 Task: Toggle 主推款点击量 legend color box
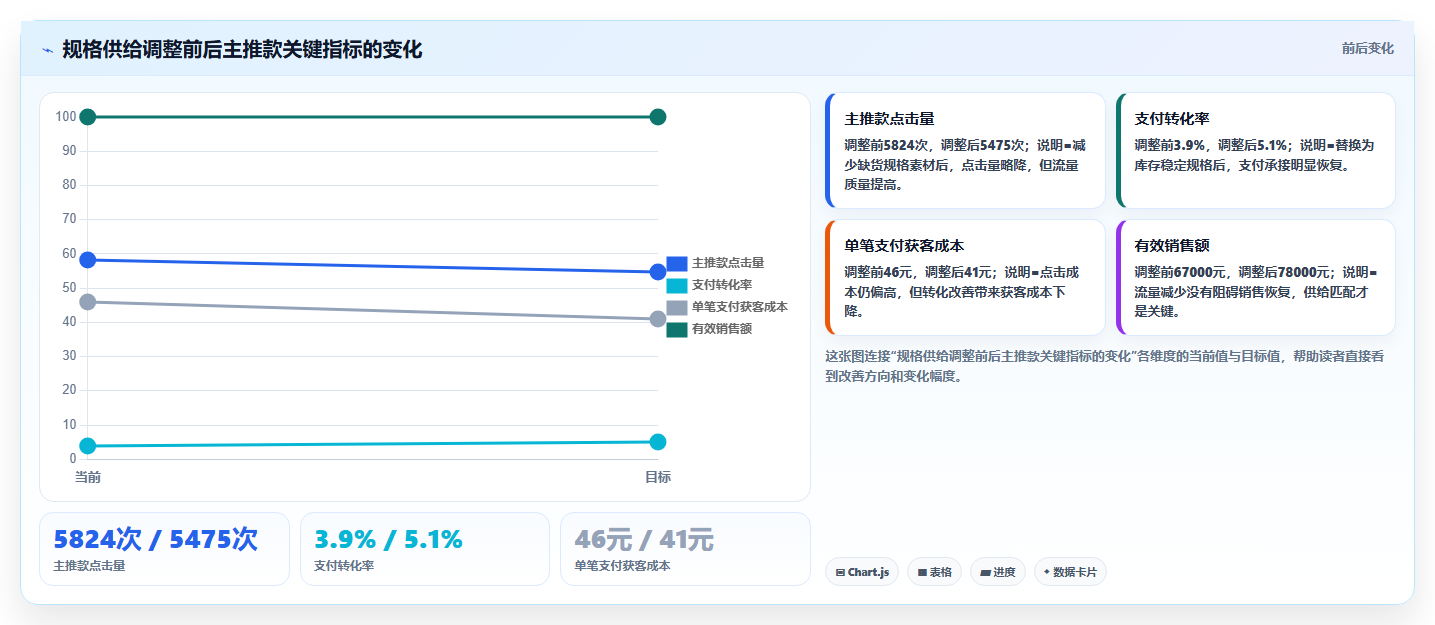point(677,263)
